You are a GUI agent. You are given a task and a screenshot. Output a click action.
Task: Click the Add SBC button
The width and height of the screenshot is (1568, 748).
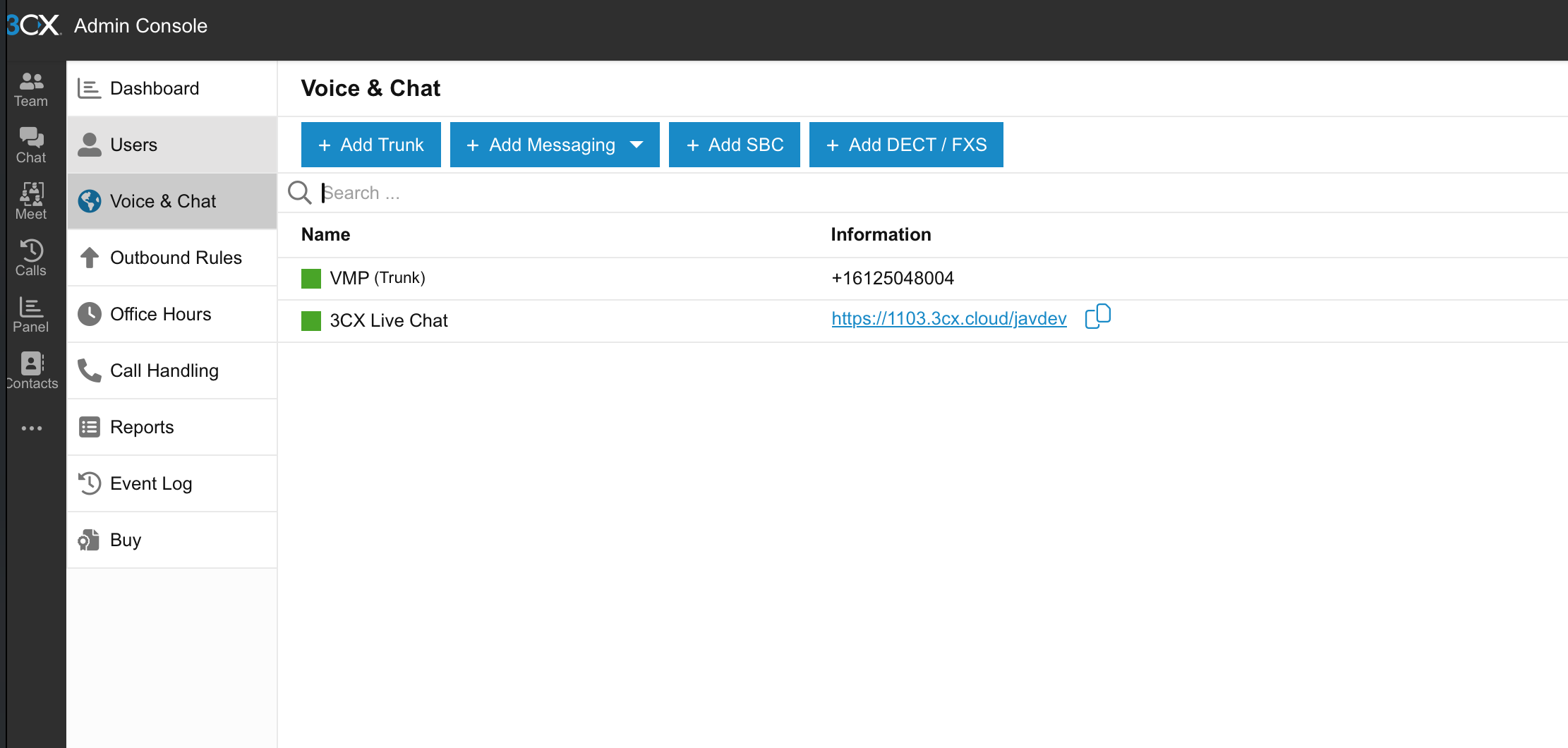tap(734, 145)
